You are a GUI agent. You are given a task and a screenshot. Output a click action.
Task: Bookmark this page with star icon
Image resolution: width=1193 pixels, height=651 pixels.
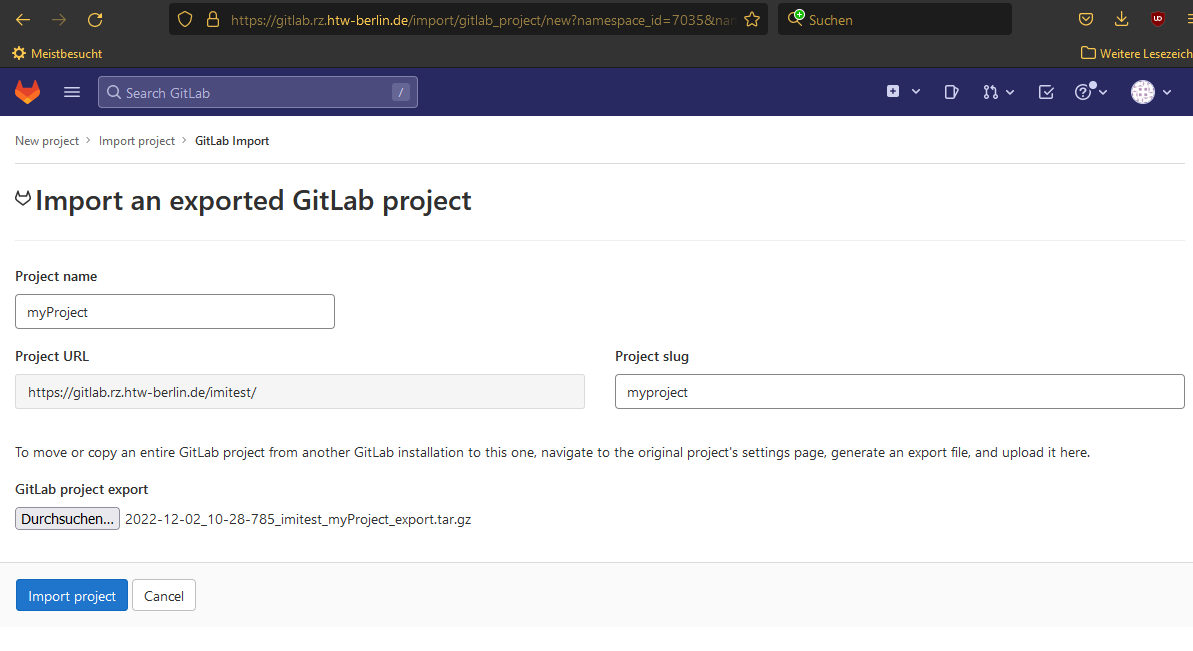tap(752, 20)
